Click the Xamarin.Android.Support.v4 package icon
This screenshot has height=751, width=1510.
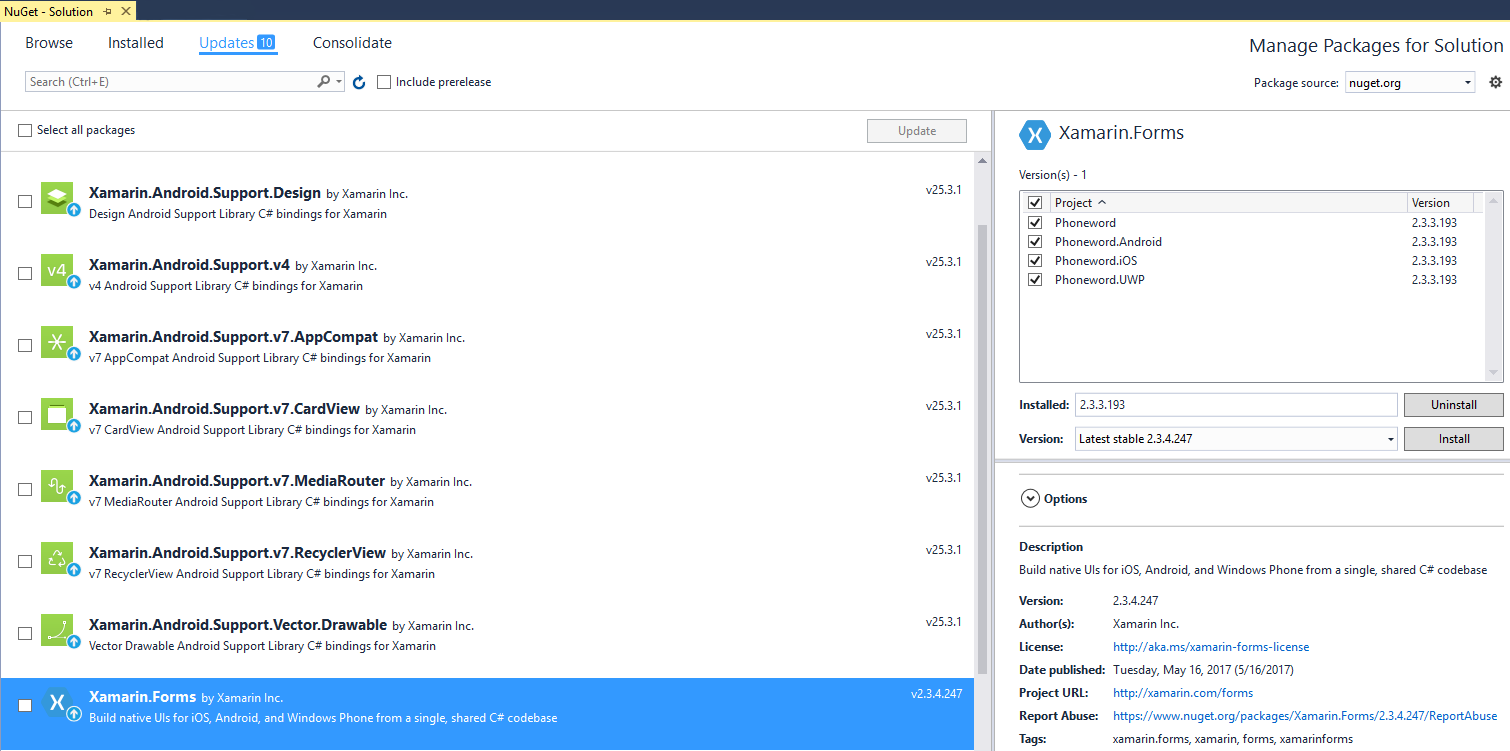click(x=58, y=270)
